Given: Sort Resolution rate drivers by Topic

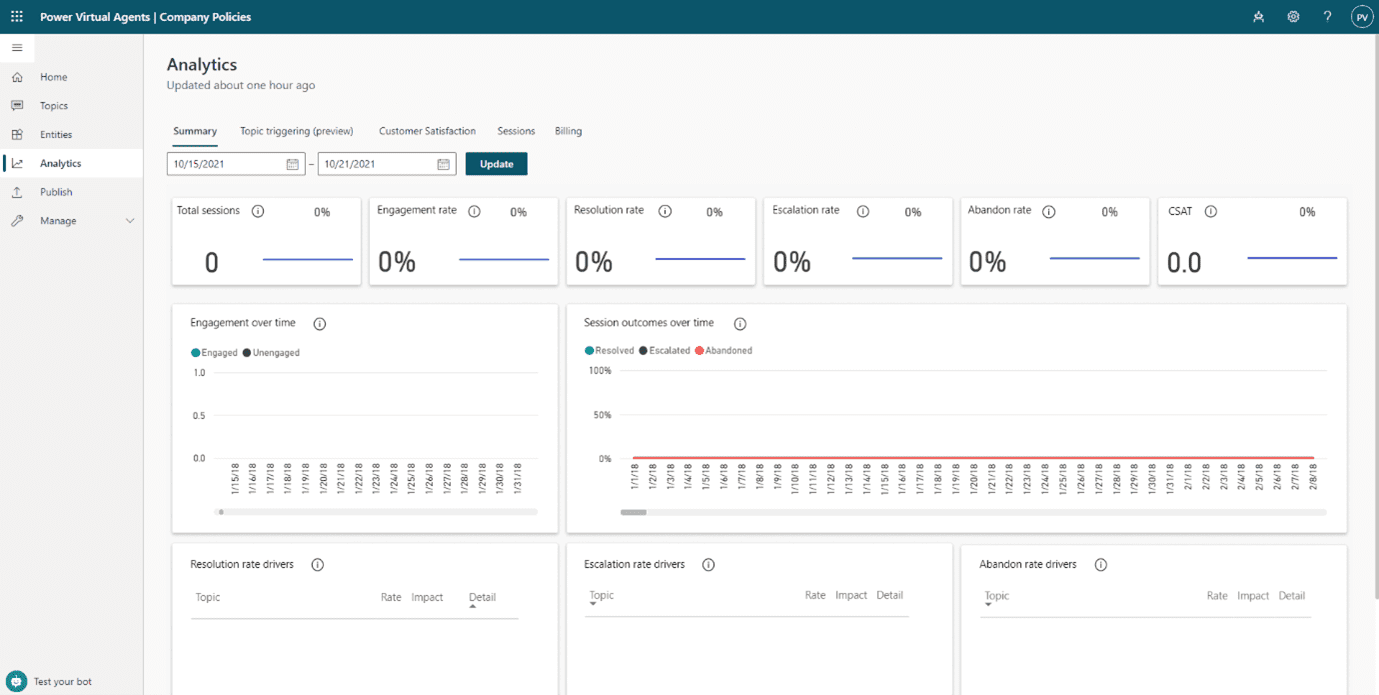Looking at the screenshot, I should tap(208, 597).
